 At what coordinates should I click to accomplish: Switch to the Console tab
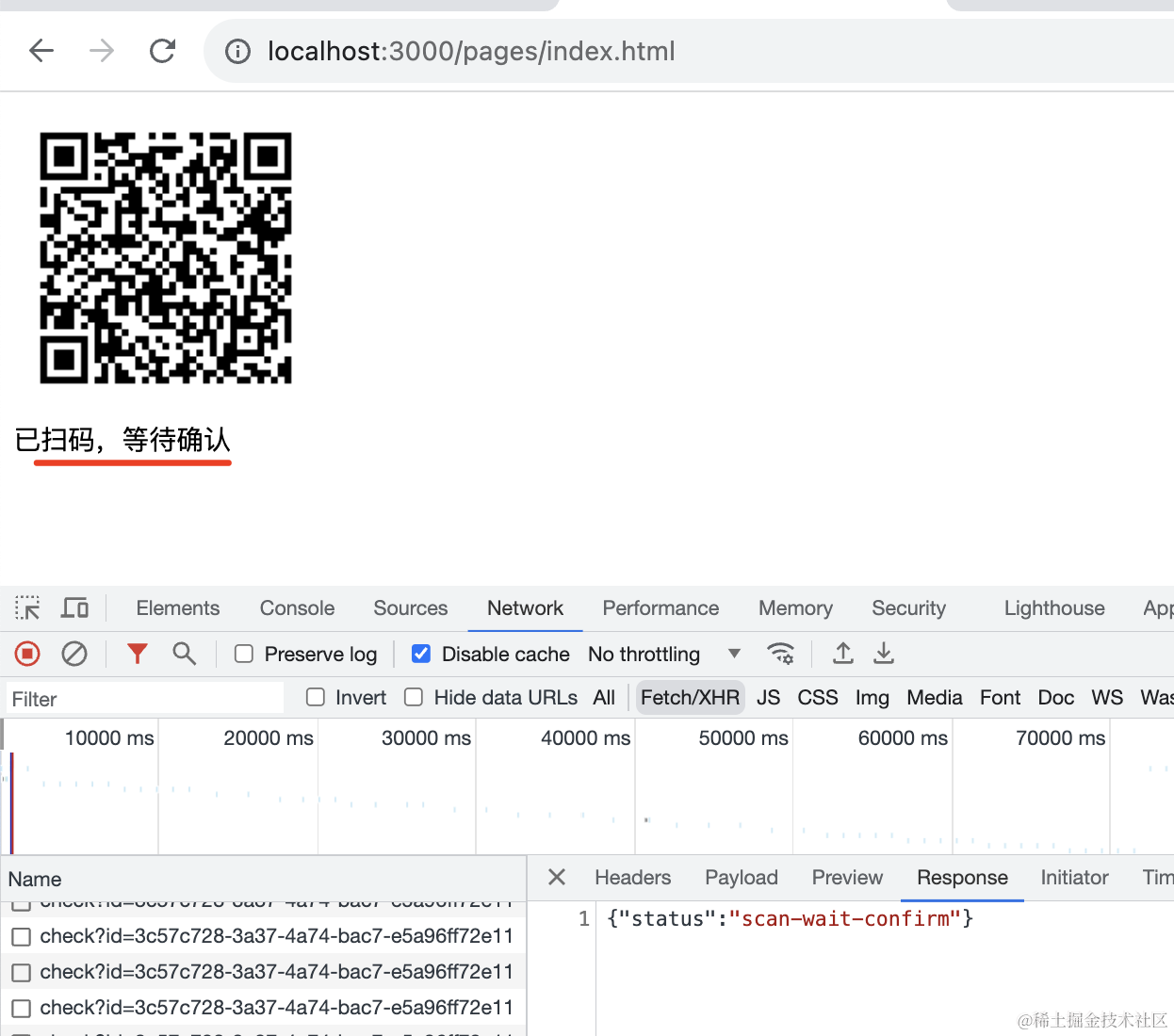[297, 608]
